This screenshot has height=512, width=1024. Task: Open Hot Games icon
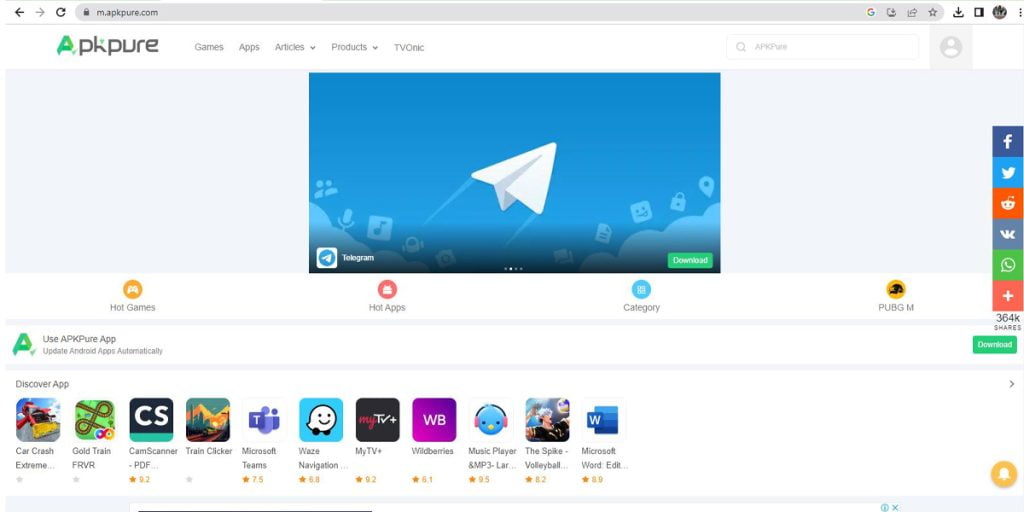point(133,289)
